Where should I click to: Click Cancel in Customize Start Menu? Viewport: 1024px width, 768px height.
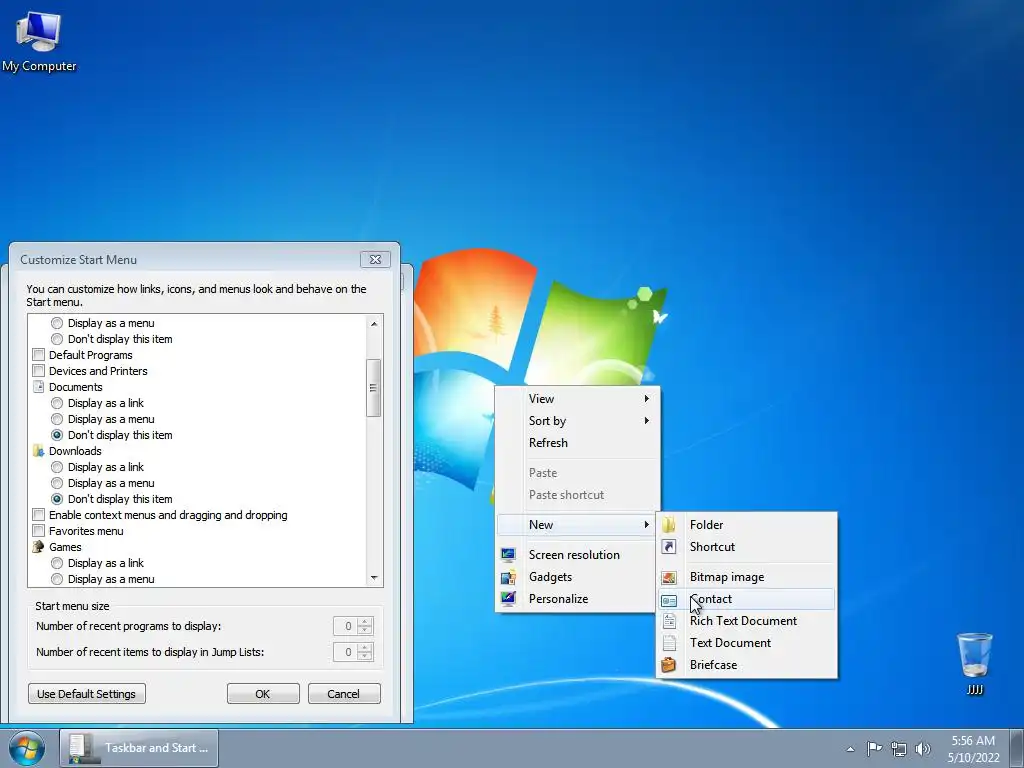coord(344,694)
